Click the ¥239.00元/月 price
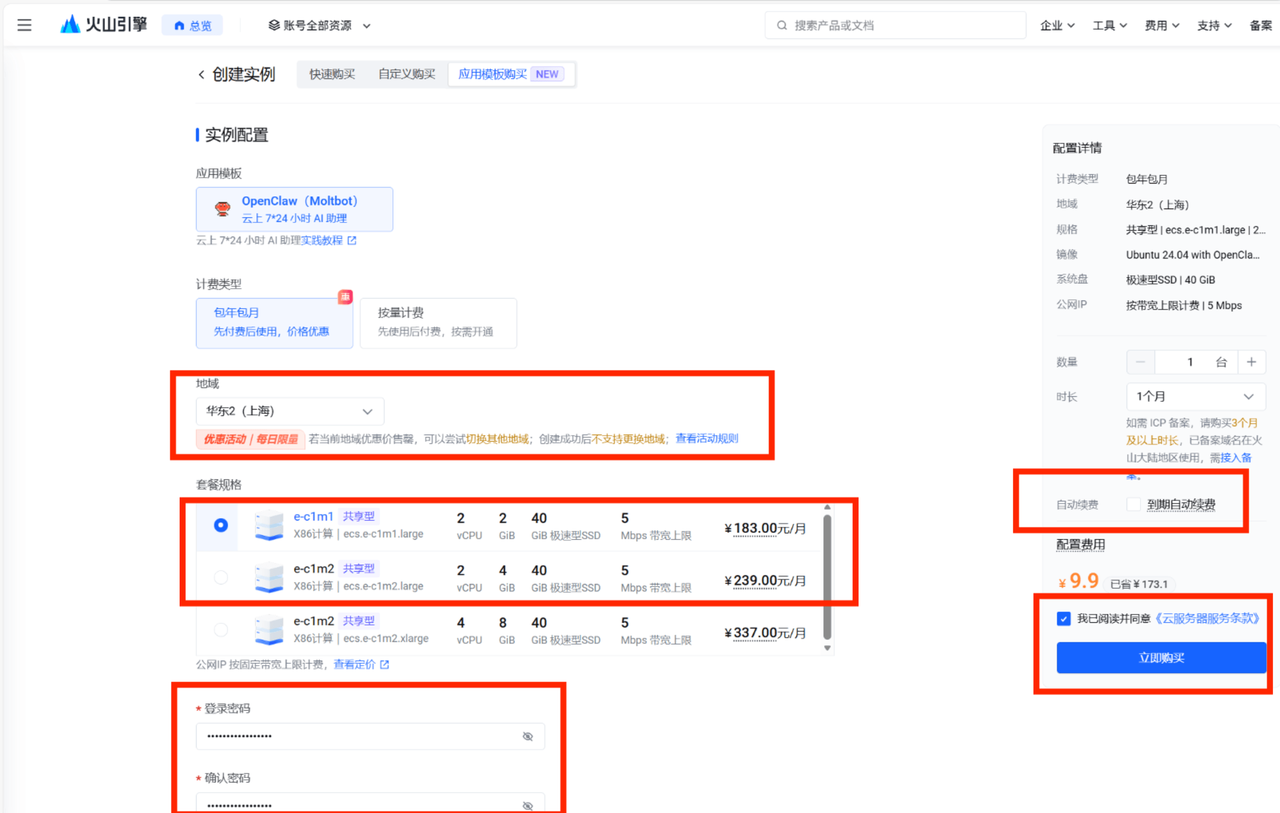The image size is (1280, 813). coord(765,581)
